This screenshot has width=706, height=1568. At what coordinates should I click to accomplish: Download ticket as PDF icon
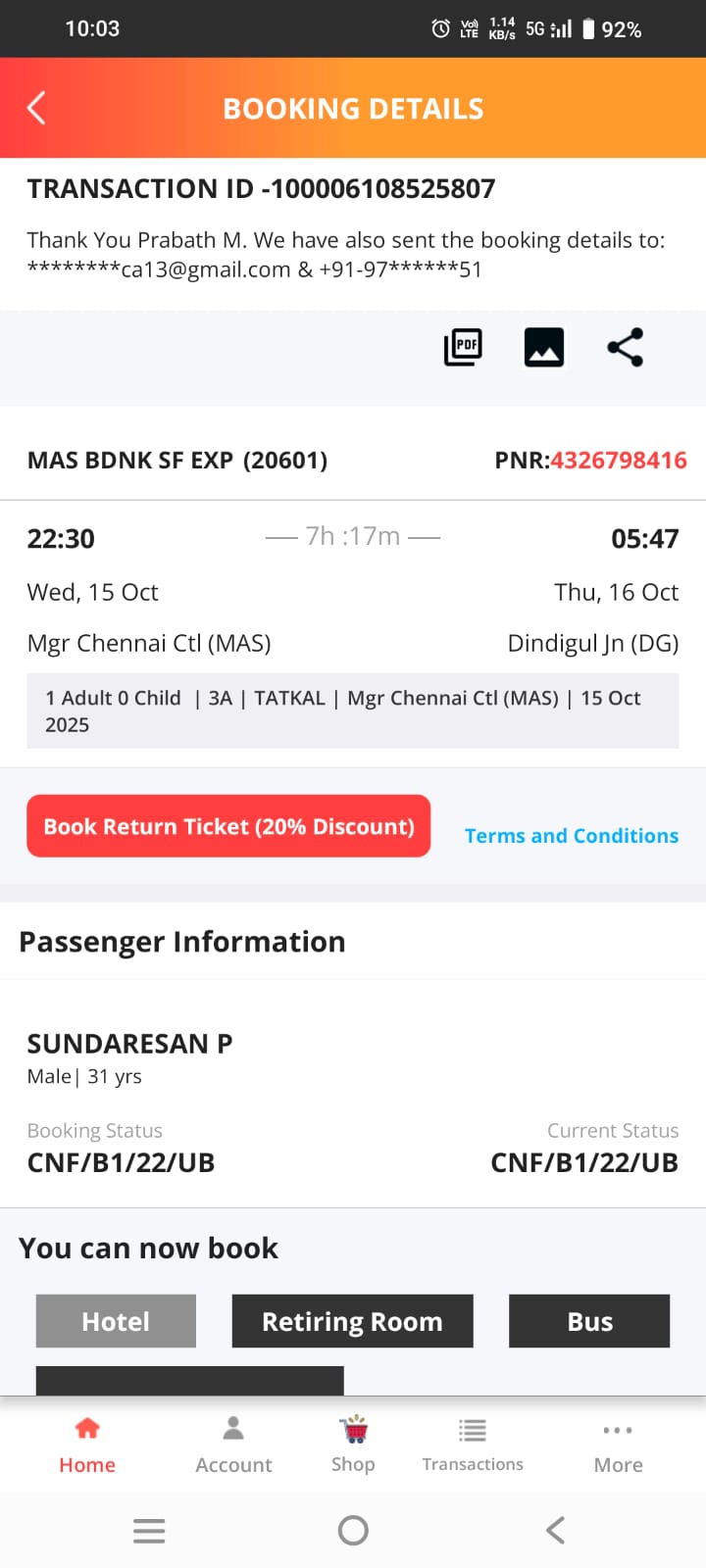[463, 347]
